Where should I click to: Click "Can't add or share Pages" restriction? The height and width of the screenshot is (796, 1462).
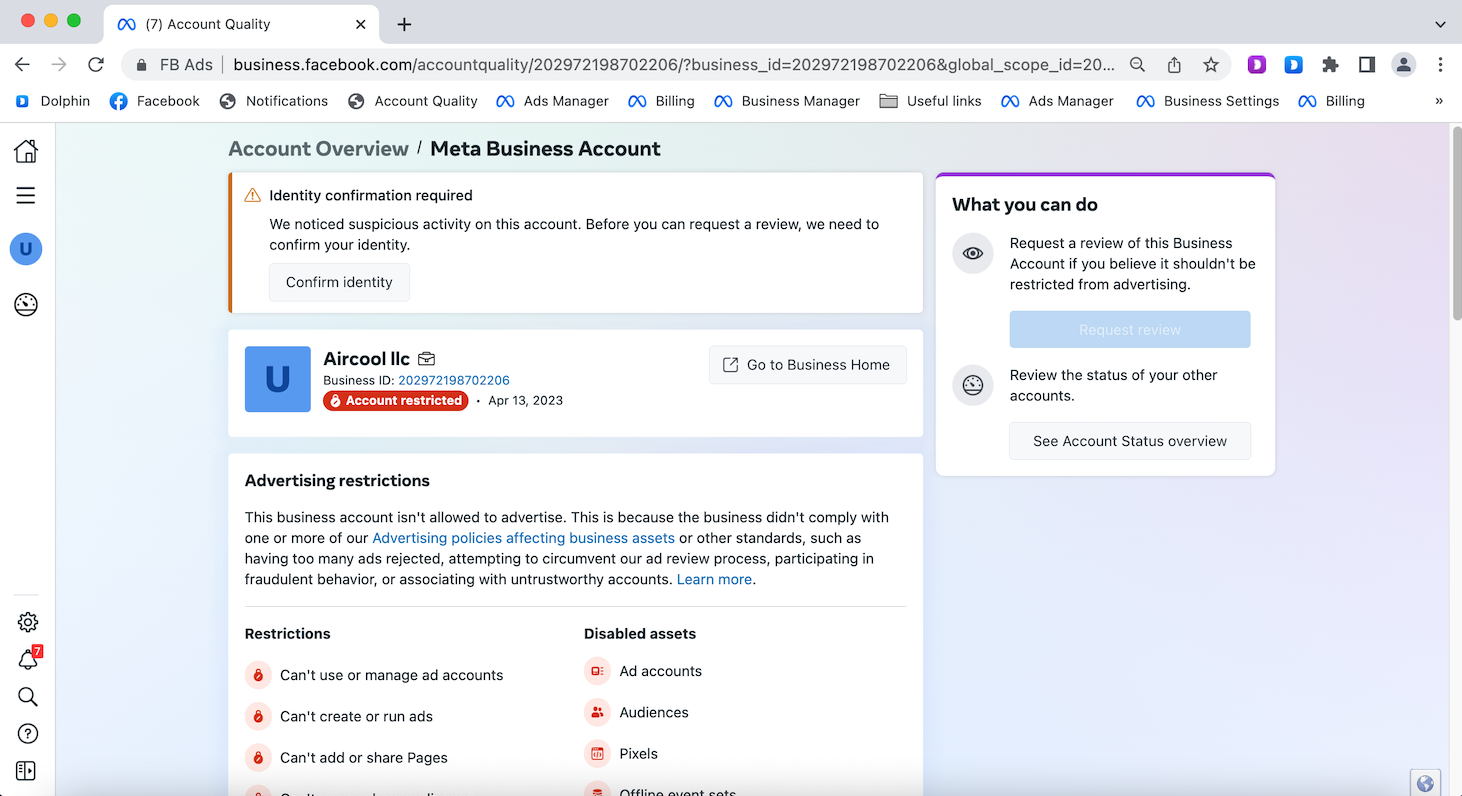click(x=364, y=757)
